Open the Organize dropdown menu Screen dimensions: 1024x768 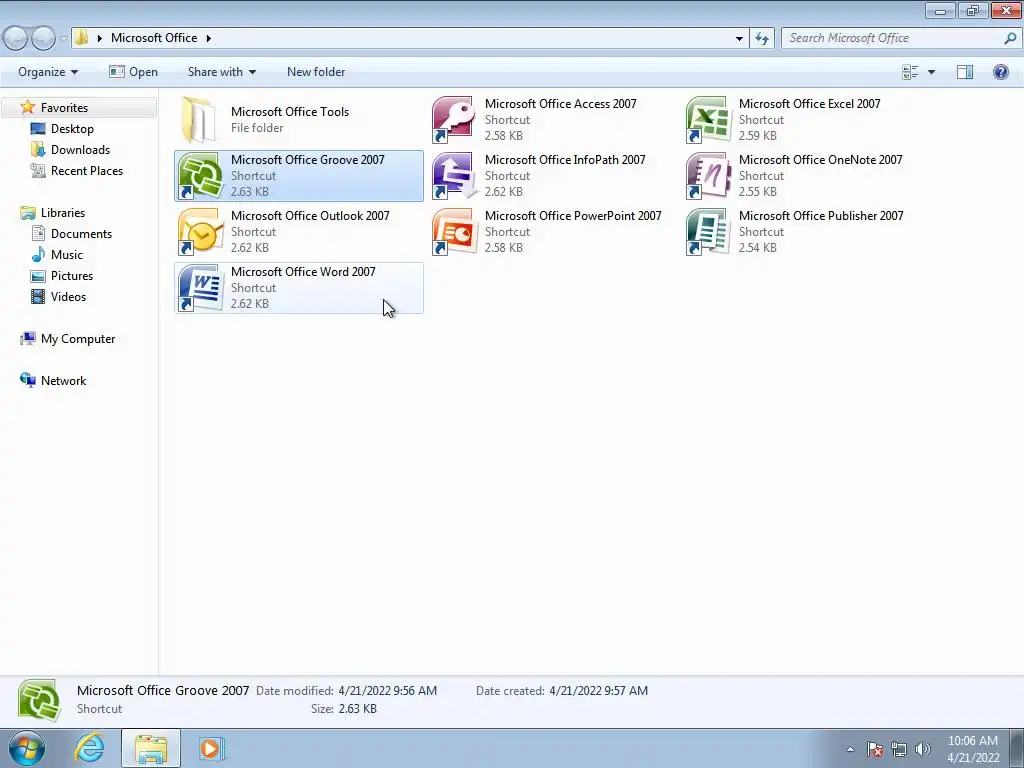tap(48, 72)
